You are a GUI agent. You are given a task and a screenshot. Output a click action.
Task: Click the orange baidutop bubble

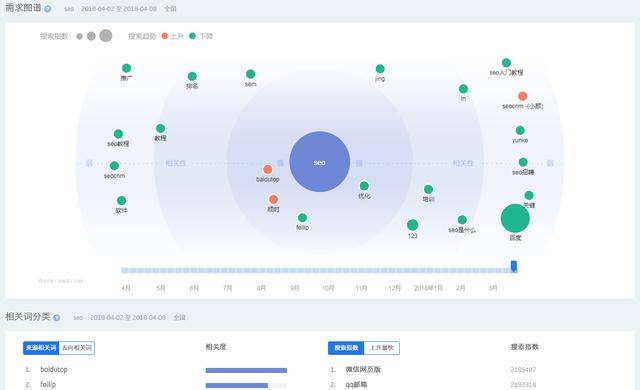268,169
